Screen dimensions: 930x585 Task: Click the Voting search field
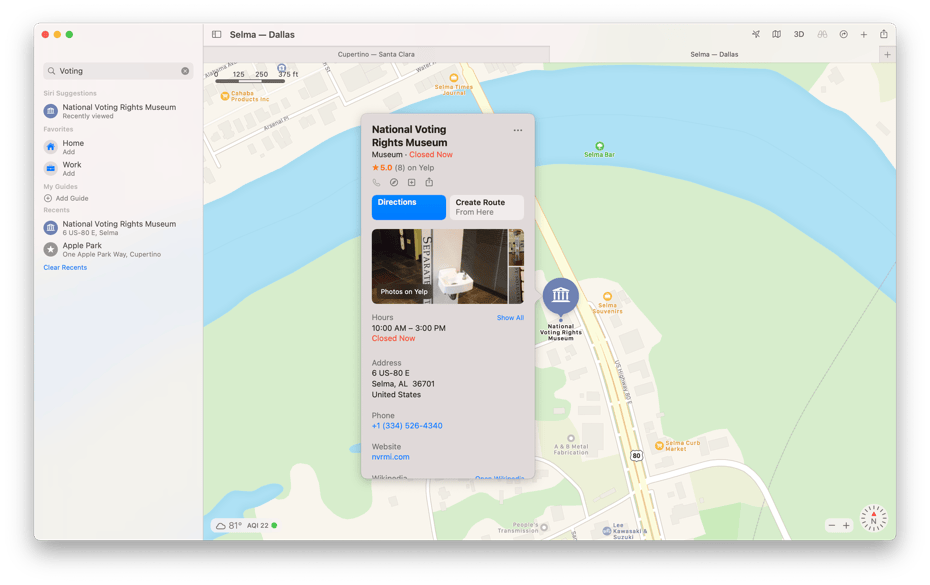pos(118,71)
